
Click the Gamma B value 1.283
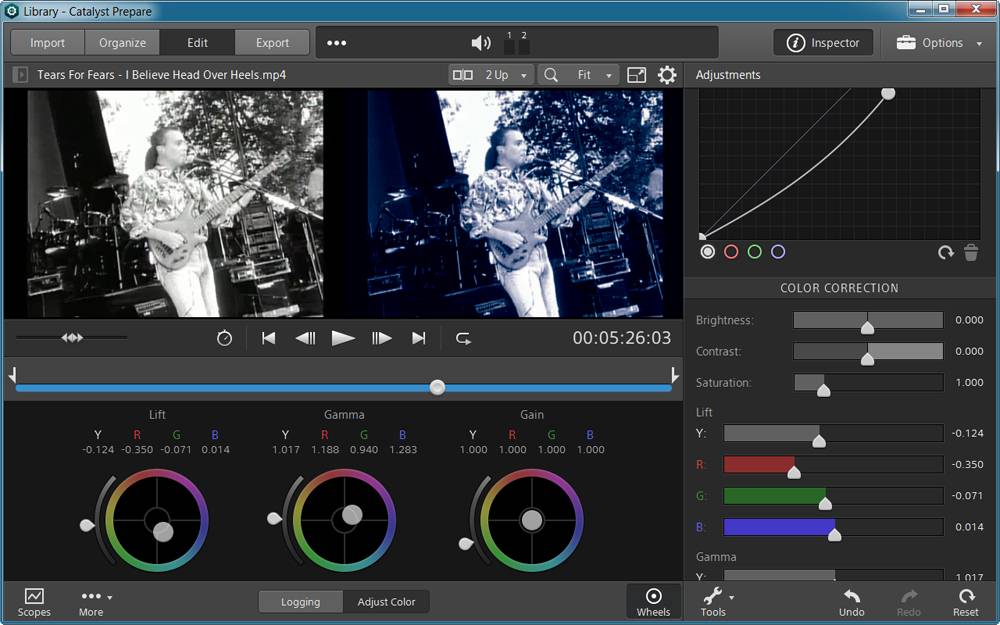coord(402,449)
